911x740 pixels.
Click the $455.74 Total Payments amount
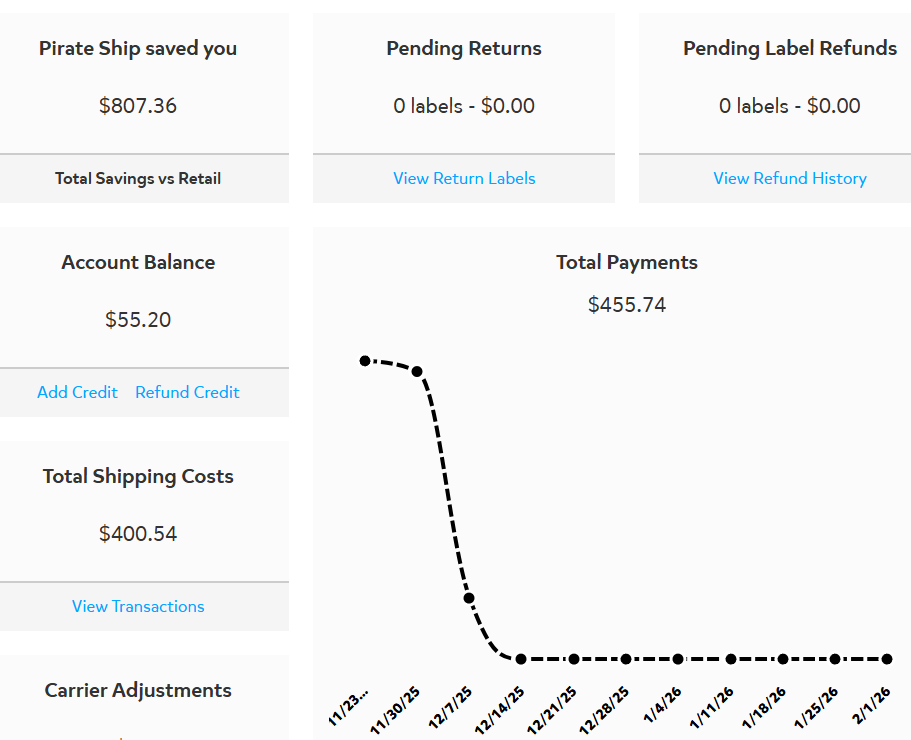pos(627,305)
